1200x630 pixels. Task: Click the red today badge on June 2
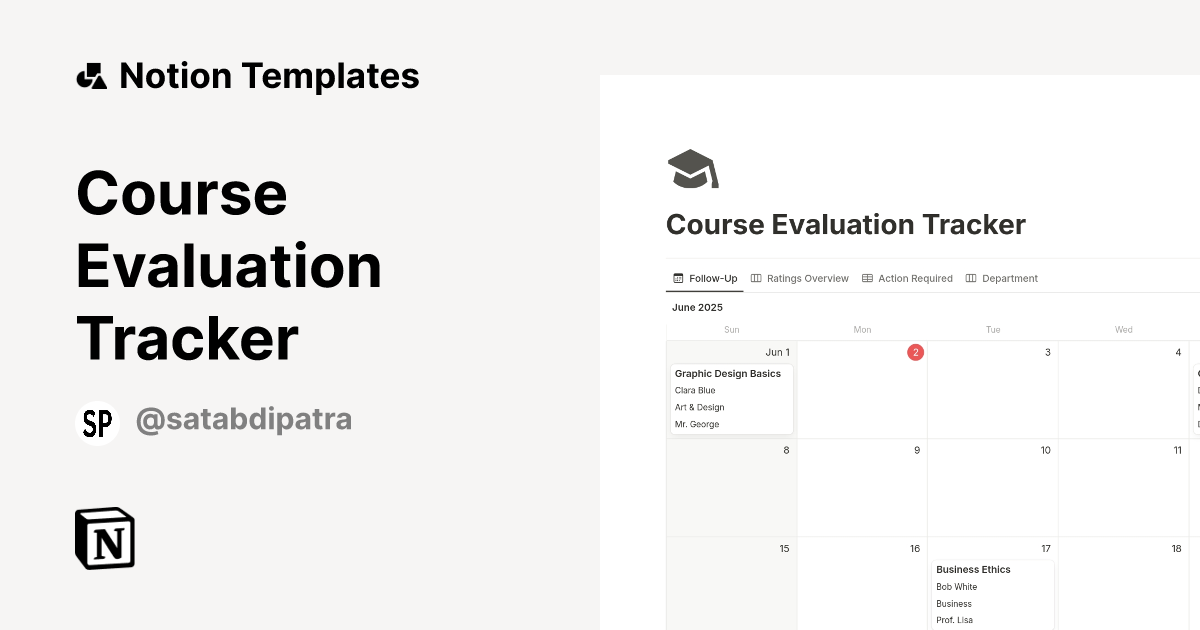[915, 351]
